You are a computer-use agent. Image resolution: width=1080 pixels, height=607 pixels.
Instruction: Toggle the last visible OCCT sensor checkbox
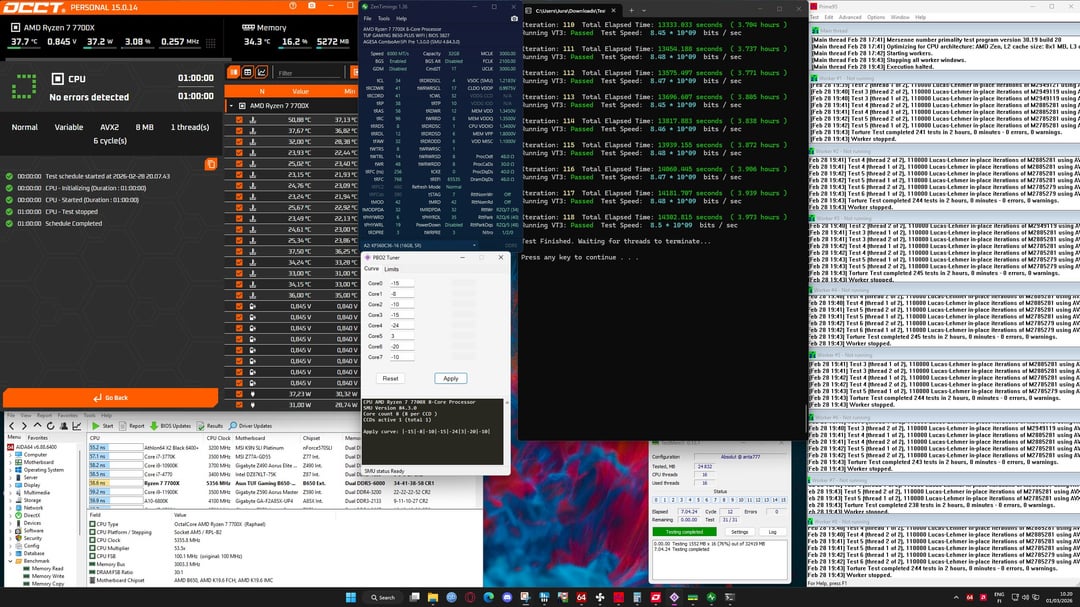[238, 405]
